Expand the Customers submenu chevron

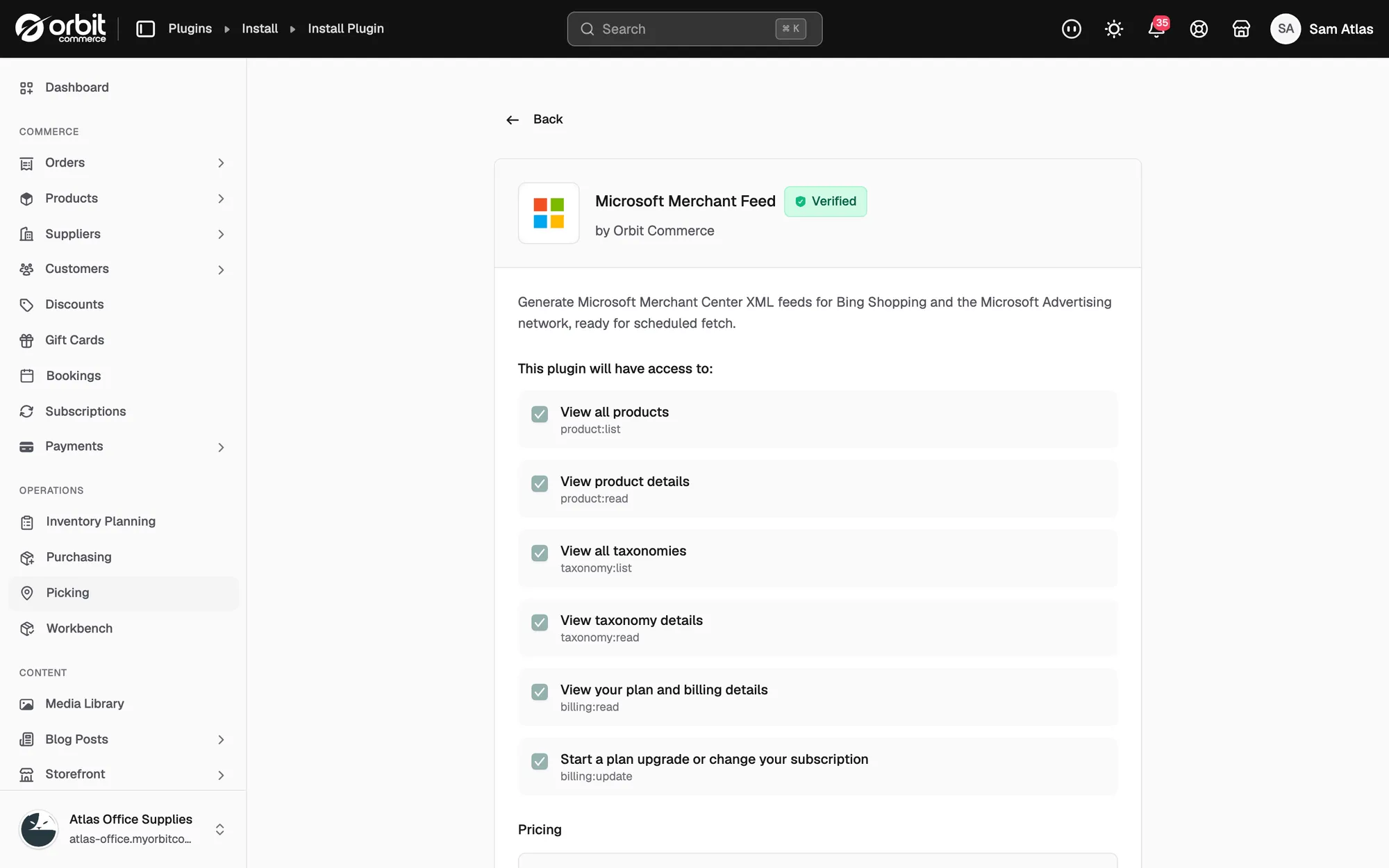coord(221,269)
